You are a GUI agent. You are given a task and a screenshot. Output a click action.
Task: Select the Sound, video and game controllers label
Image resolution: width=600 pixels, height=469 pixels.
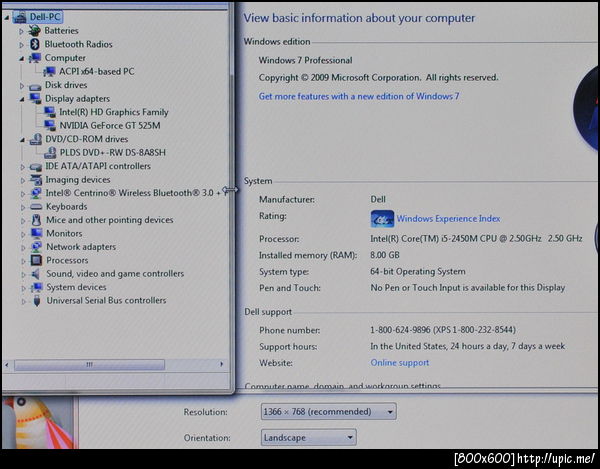pos(115,274)
